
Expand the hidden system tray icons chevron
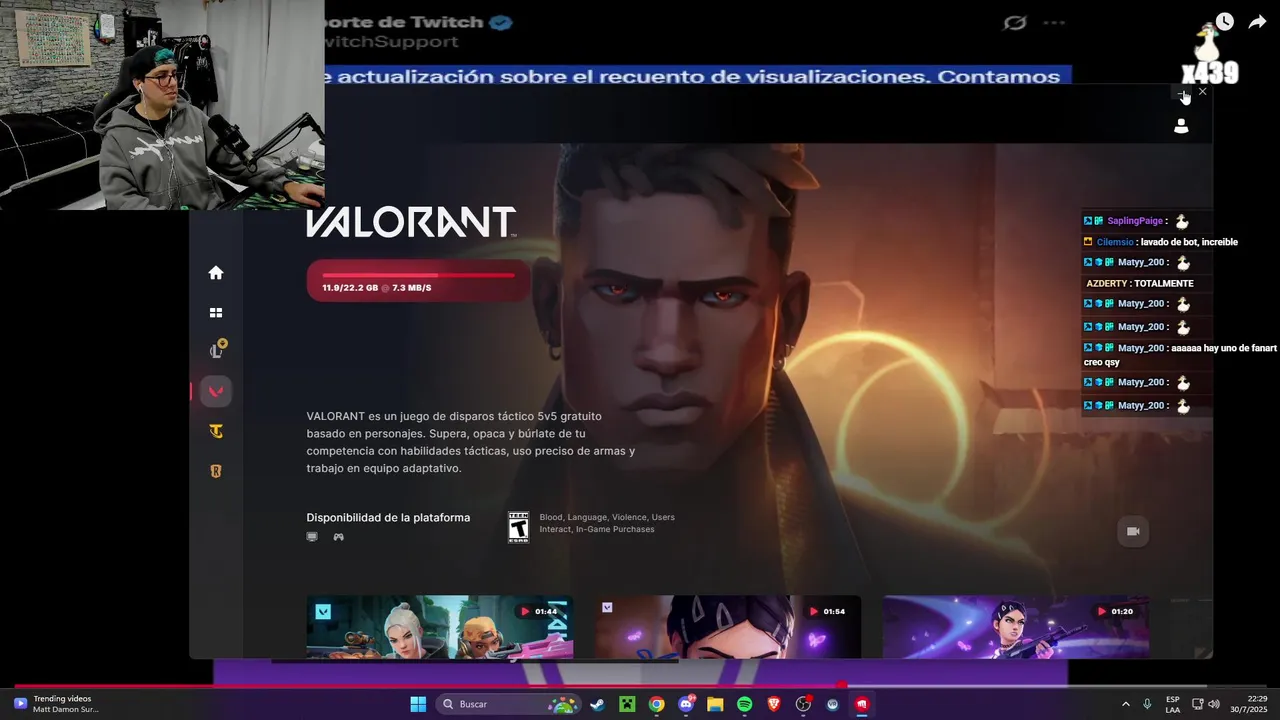[1126, 704]
